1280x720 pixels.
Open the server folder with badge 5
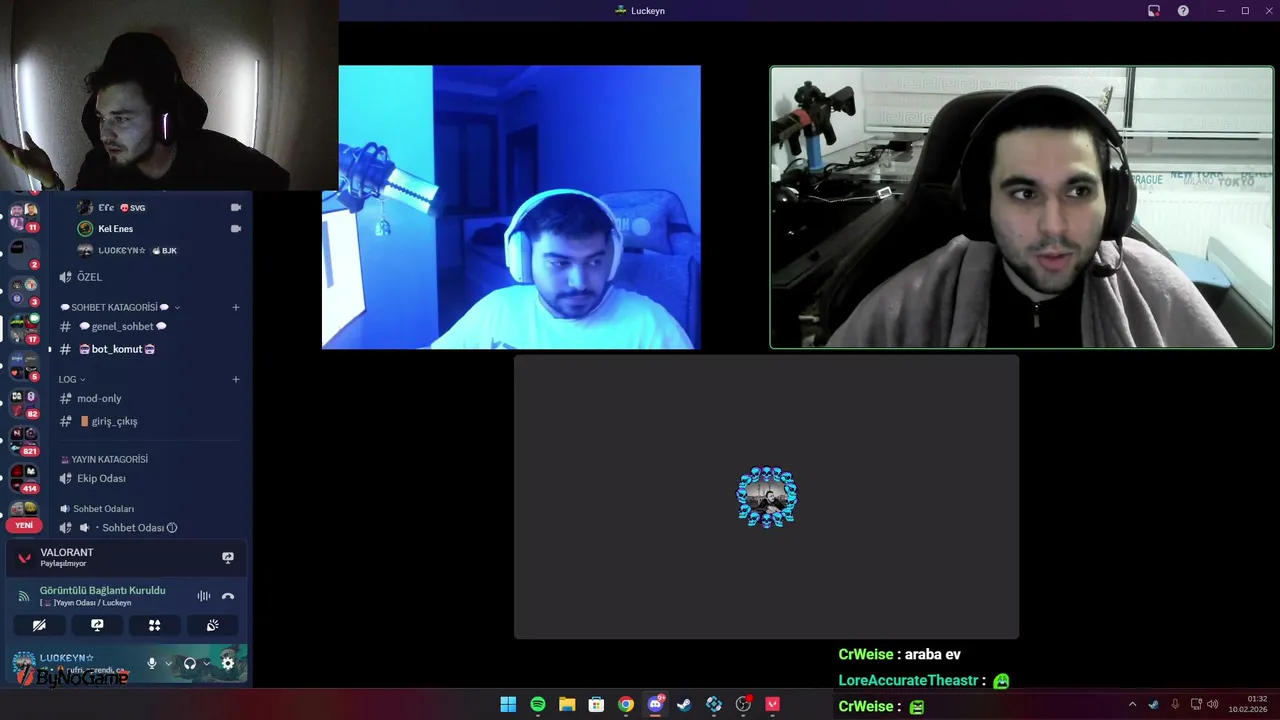pyautogui.click(x=24, y=366)
